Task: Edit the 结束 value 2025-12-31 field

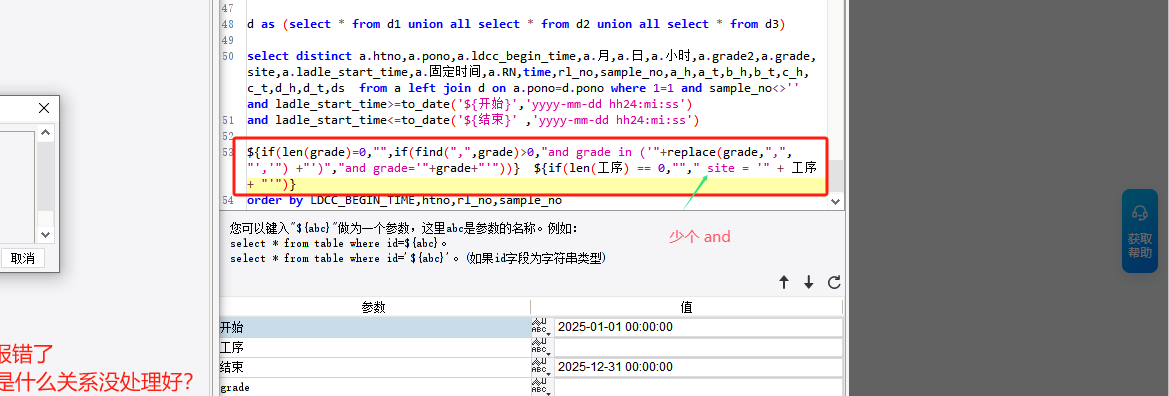Action: [x=698, y=368]
